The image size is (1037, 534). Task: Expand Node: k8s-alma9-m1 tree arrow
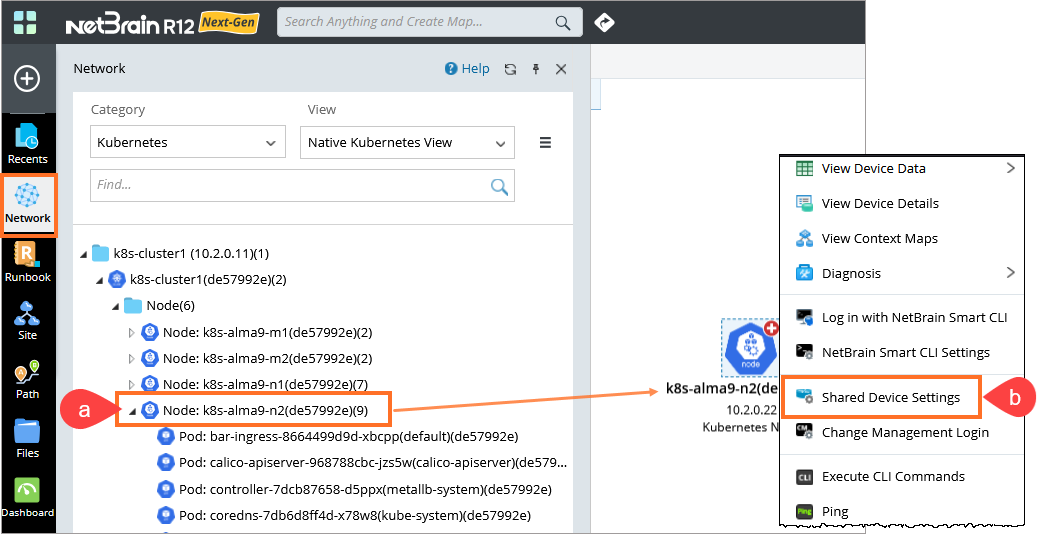tap(132, 332)
